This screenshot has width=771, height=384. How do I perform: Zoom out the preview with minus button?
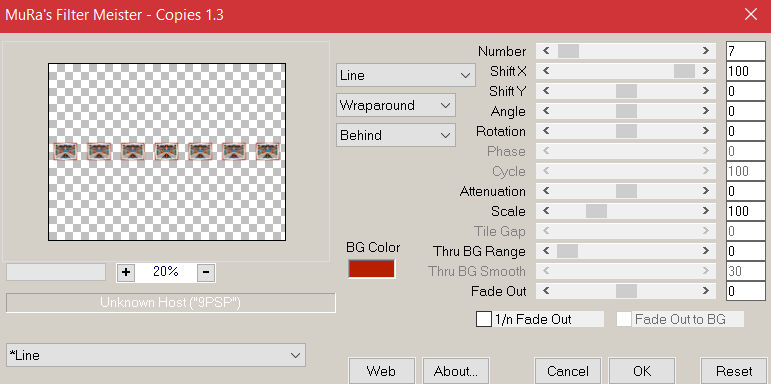pyautogui.click(x=206, y=272)
